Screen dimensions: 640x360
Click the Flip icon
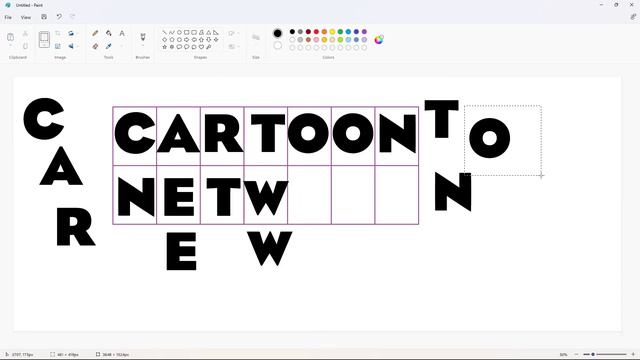pos(71,46)
